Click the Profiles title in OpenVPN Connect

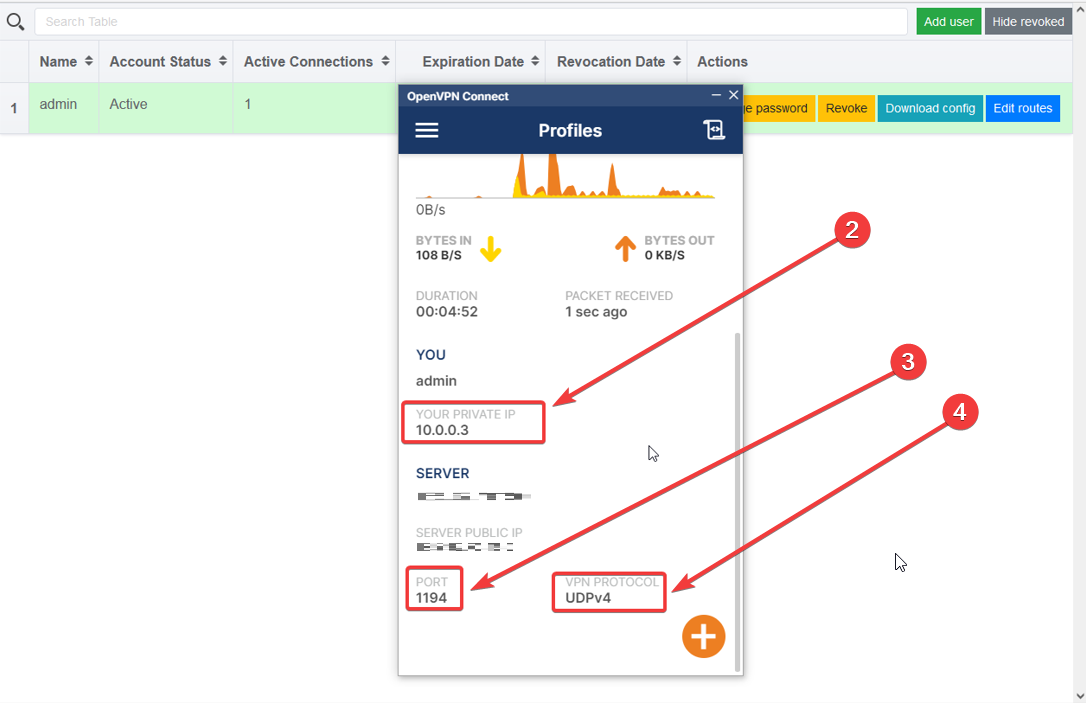click(x=570, y=130)
